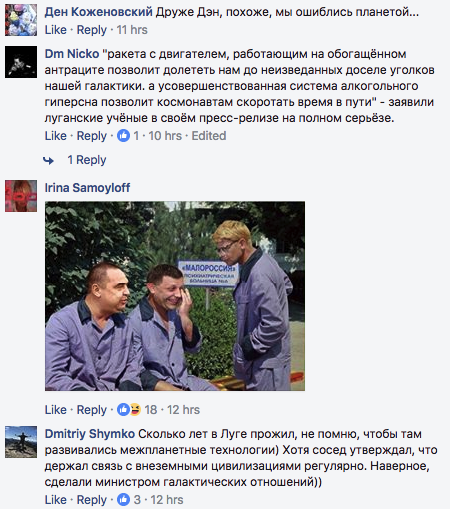The image size is (450, 509).
Task: Click Dm Nicko's avatar thumbnail
Action: click(21, 62)
